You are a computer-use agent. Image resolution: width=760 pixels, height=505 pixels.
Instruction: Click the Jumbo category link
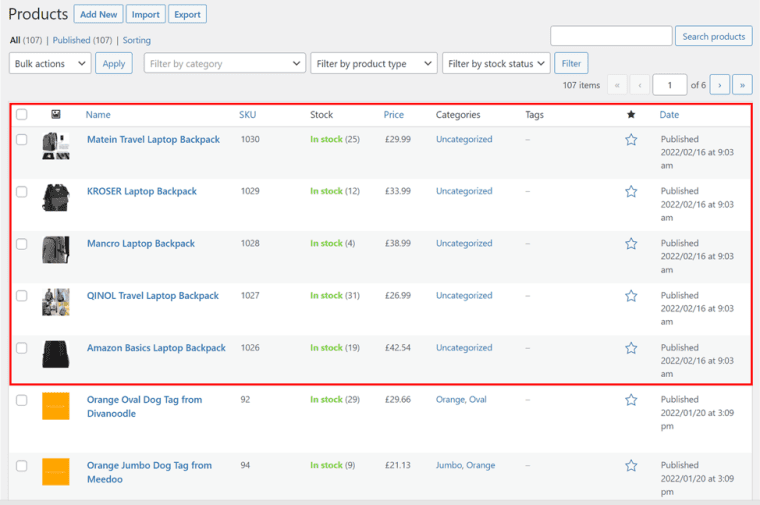pyautogui.click(x=449, y=465)
